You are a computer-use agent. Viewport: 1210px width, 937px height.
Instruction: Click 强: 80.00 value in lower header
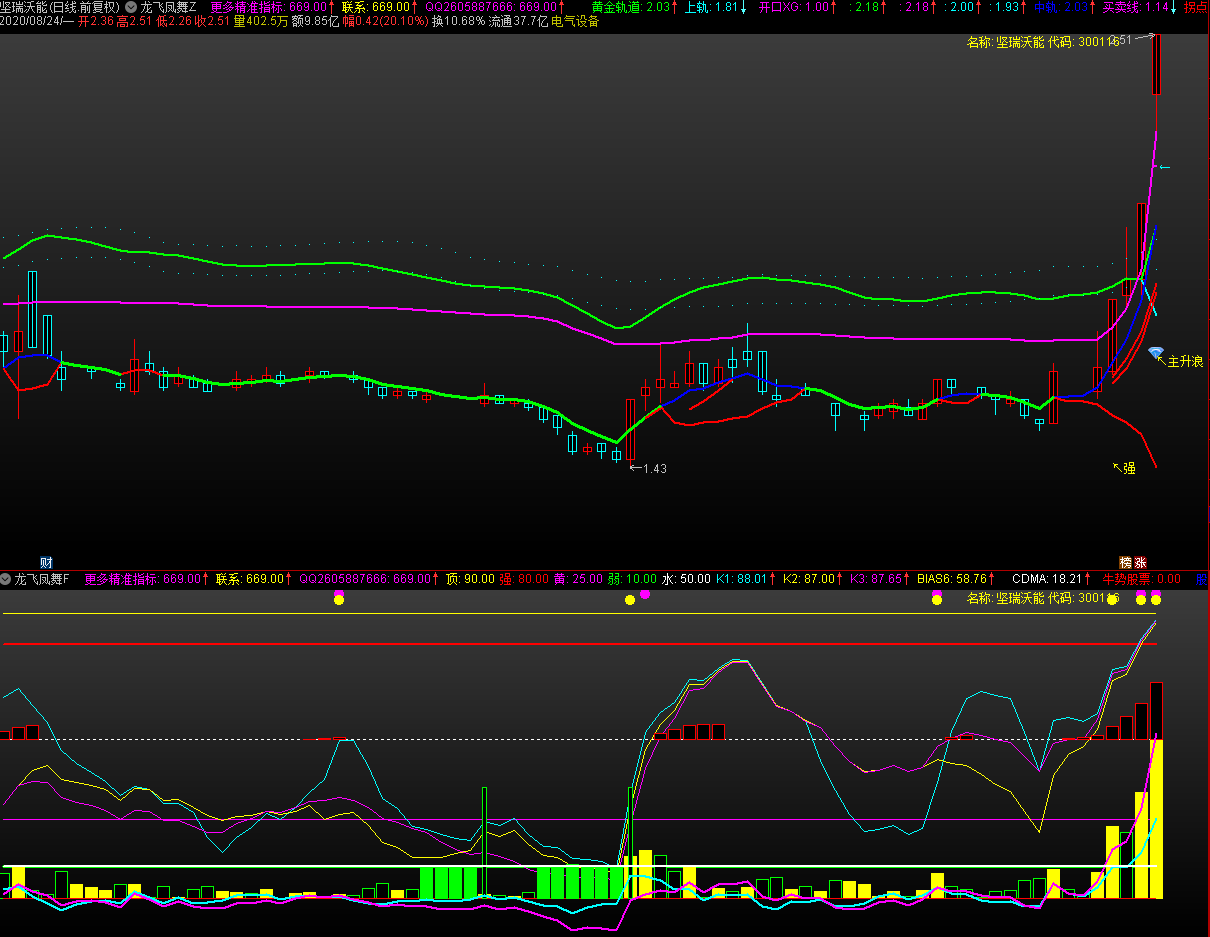[524, 579]
